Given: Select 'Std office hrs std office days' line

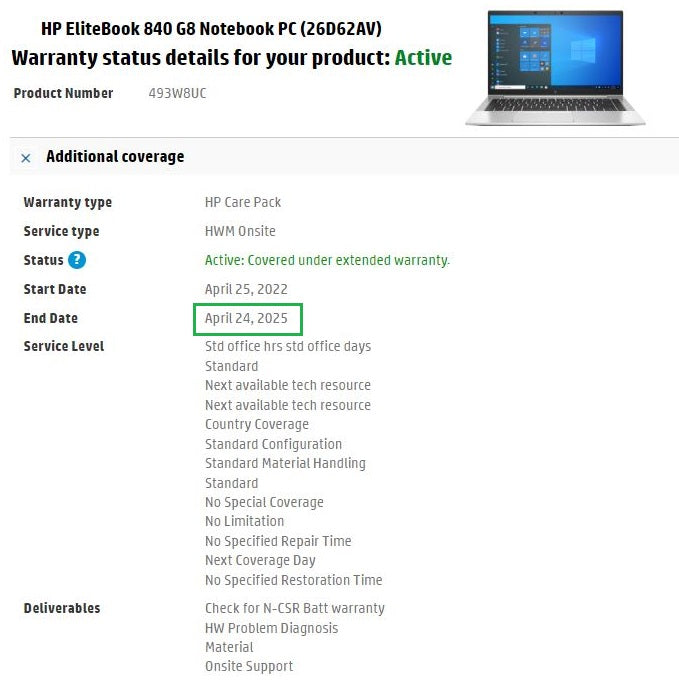Looking at the screenshot, I should click(x=288, y=346).
